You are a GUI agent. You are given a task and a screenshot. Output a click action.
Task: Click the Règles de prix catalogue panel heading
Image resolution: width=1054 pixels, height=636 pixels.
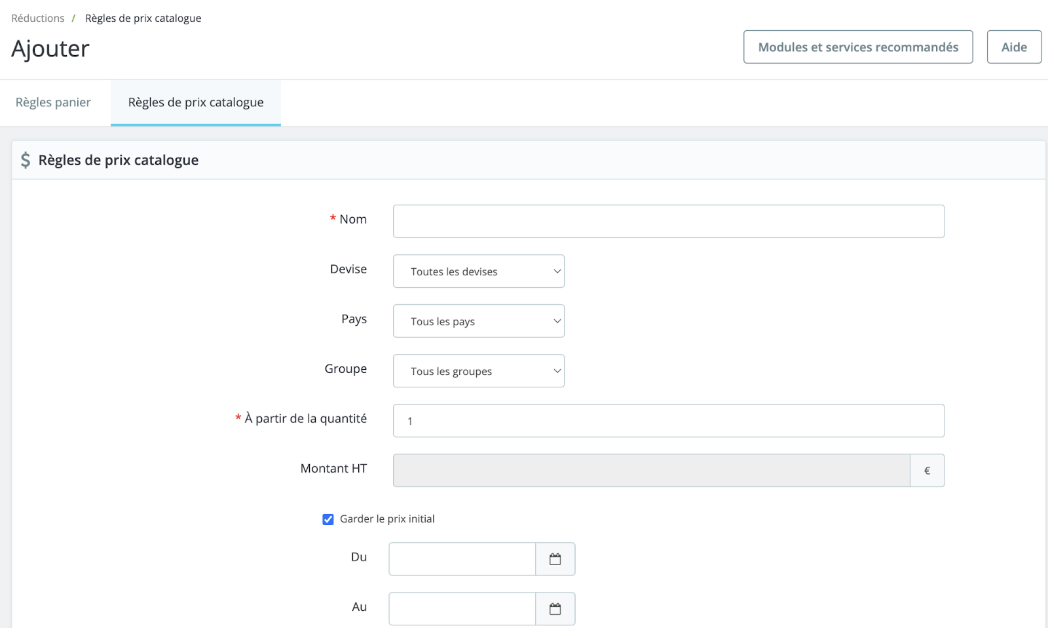click(118, 160)
